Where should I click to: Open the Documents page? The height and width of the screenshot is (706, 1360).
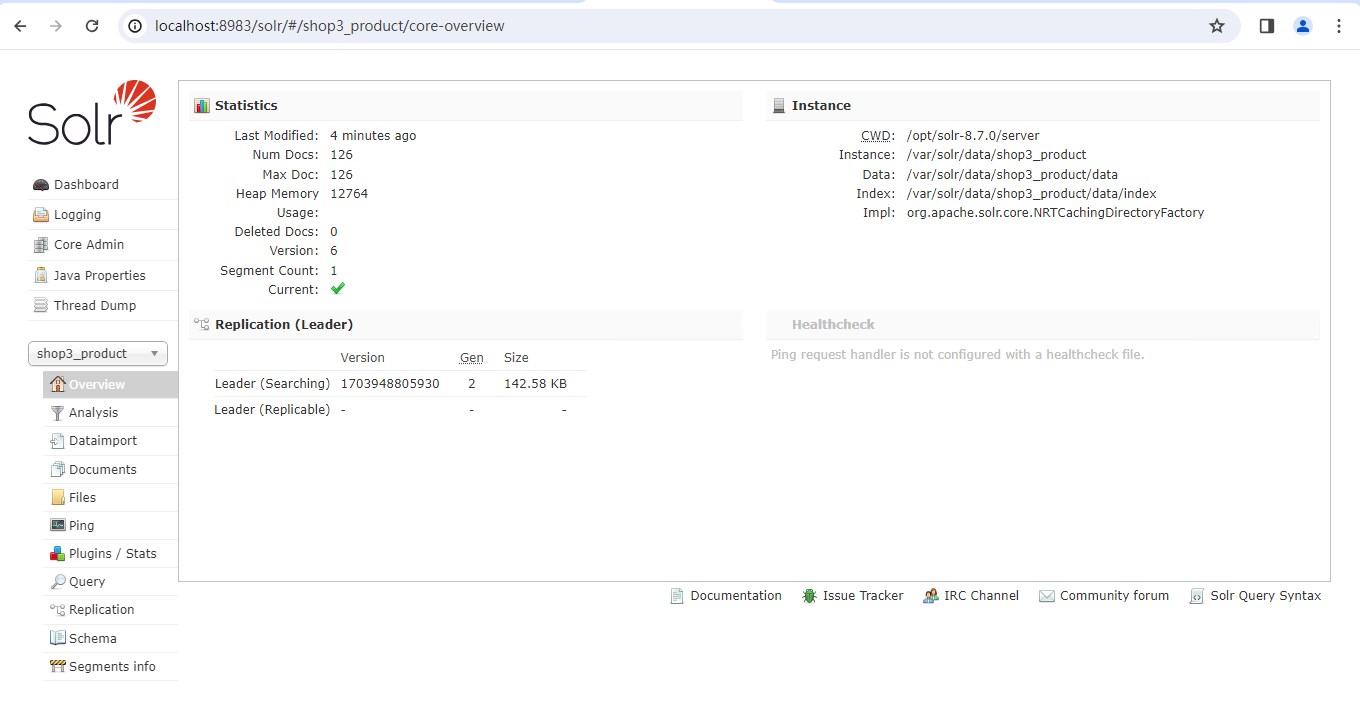[x=103, y=469]
